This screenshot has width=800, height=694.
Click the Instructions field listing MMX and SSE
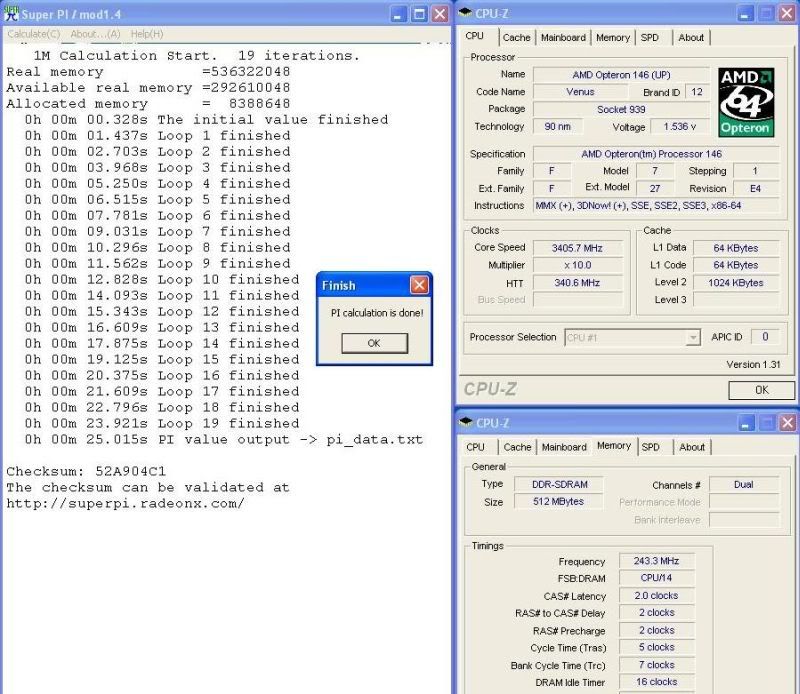coord(656,206)
